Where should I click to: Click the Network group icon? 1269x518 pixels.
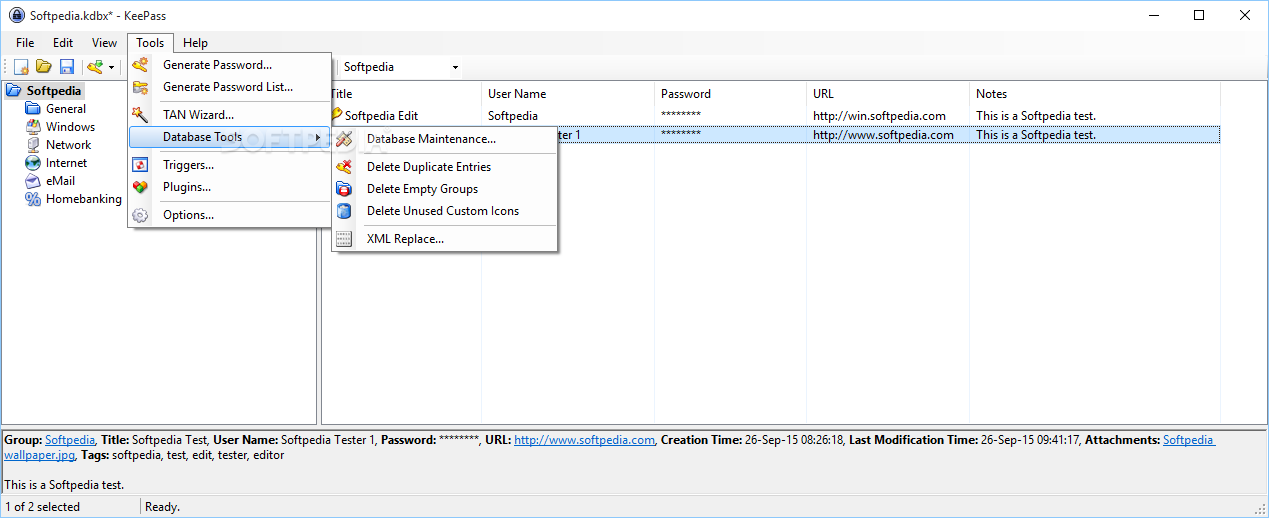click(33, 145)
